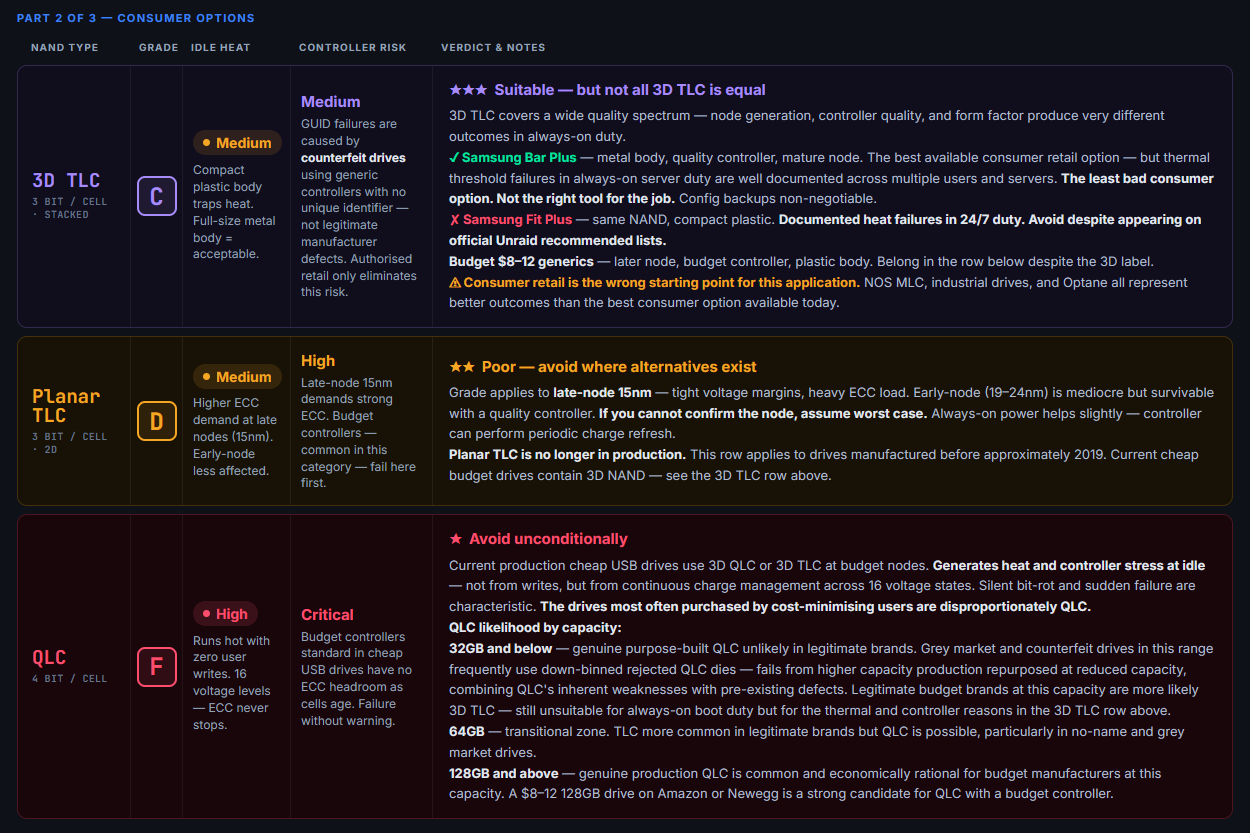Screen dimensions: 1250x833
Task: Click the Critical controller risk label in QLC row
Action: (327, 615)
